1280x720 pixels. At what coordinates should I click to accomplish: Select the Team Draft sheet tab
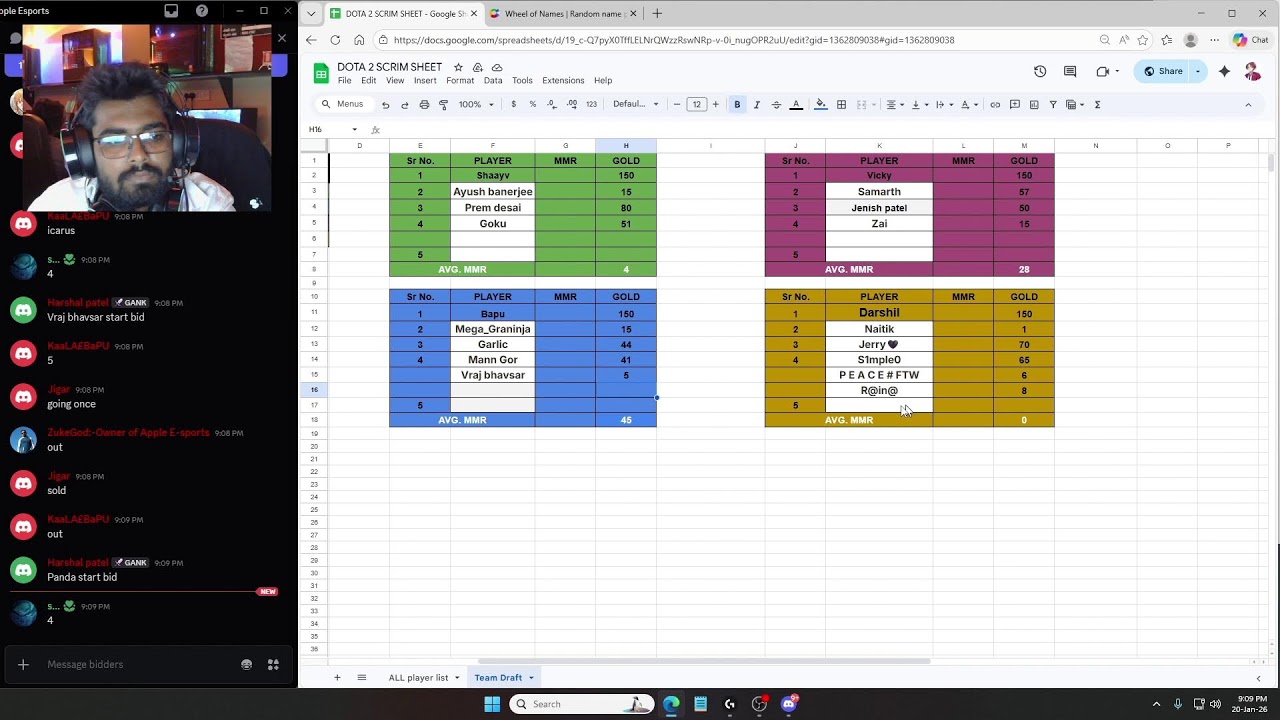pyautogui.click(x=504, y=678)
